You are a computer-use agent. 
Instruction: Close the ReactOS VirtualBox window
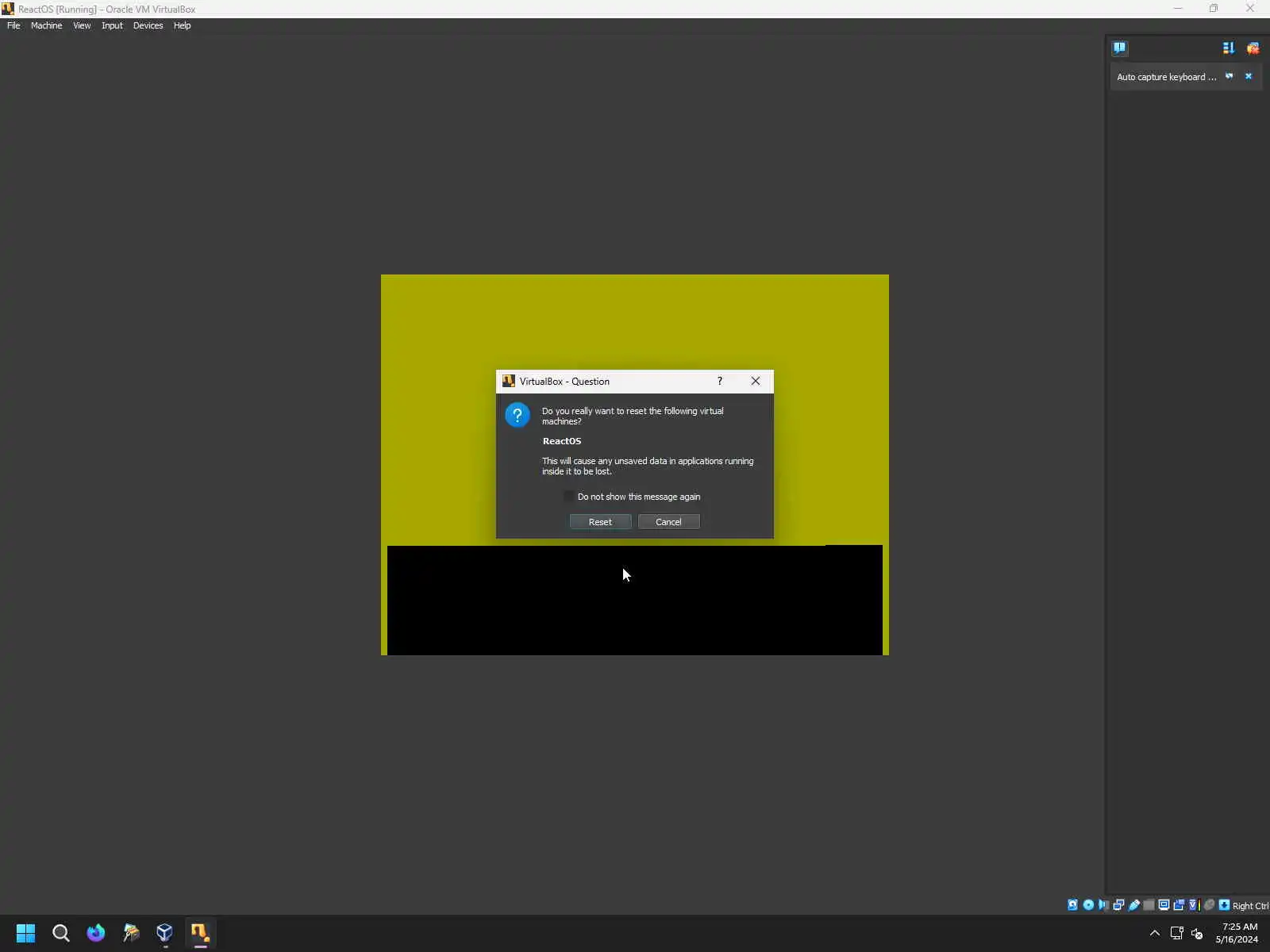[x=1250, y=9]
